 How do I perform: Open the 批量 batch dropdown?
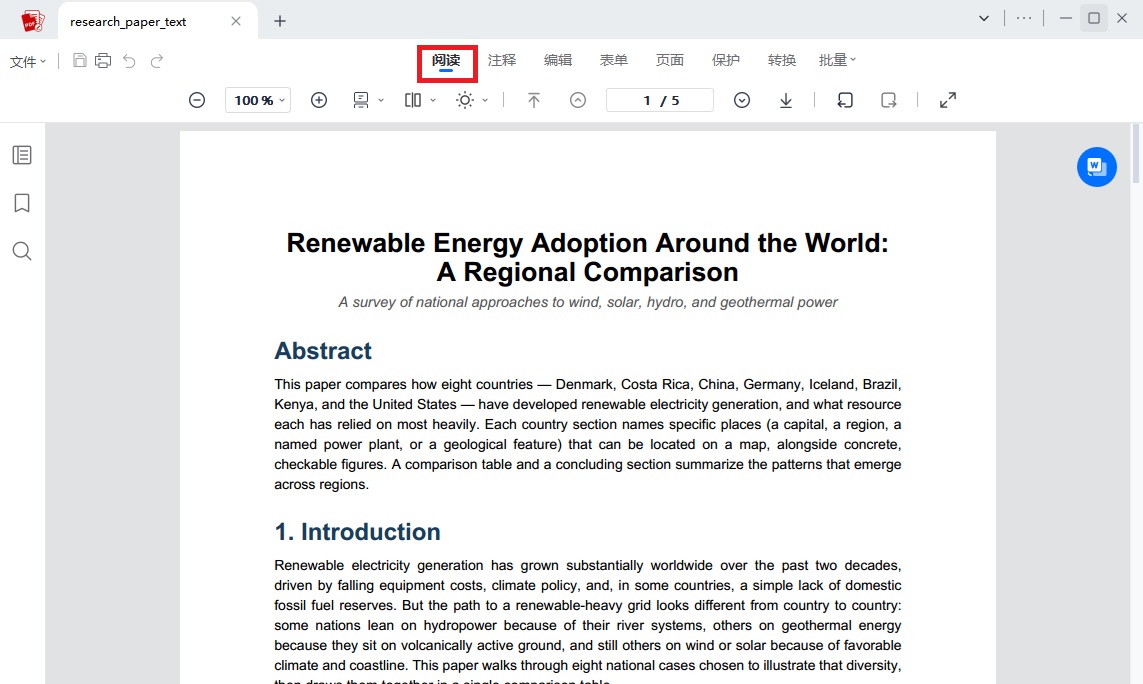point(837,60)
